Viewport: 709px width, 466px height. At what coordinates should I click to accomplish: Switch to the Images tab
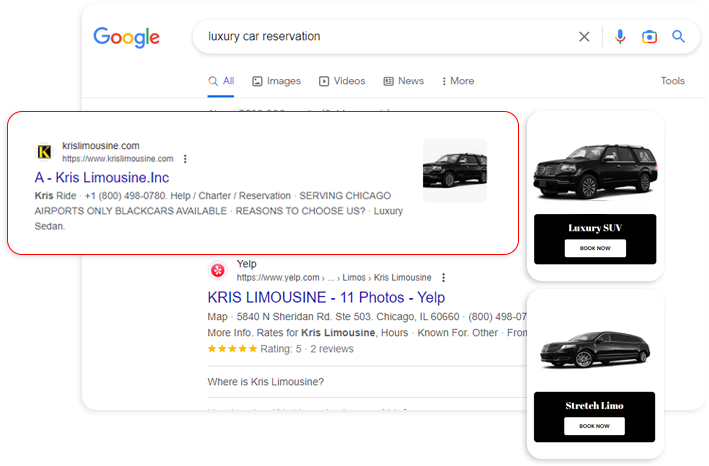276,81
